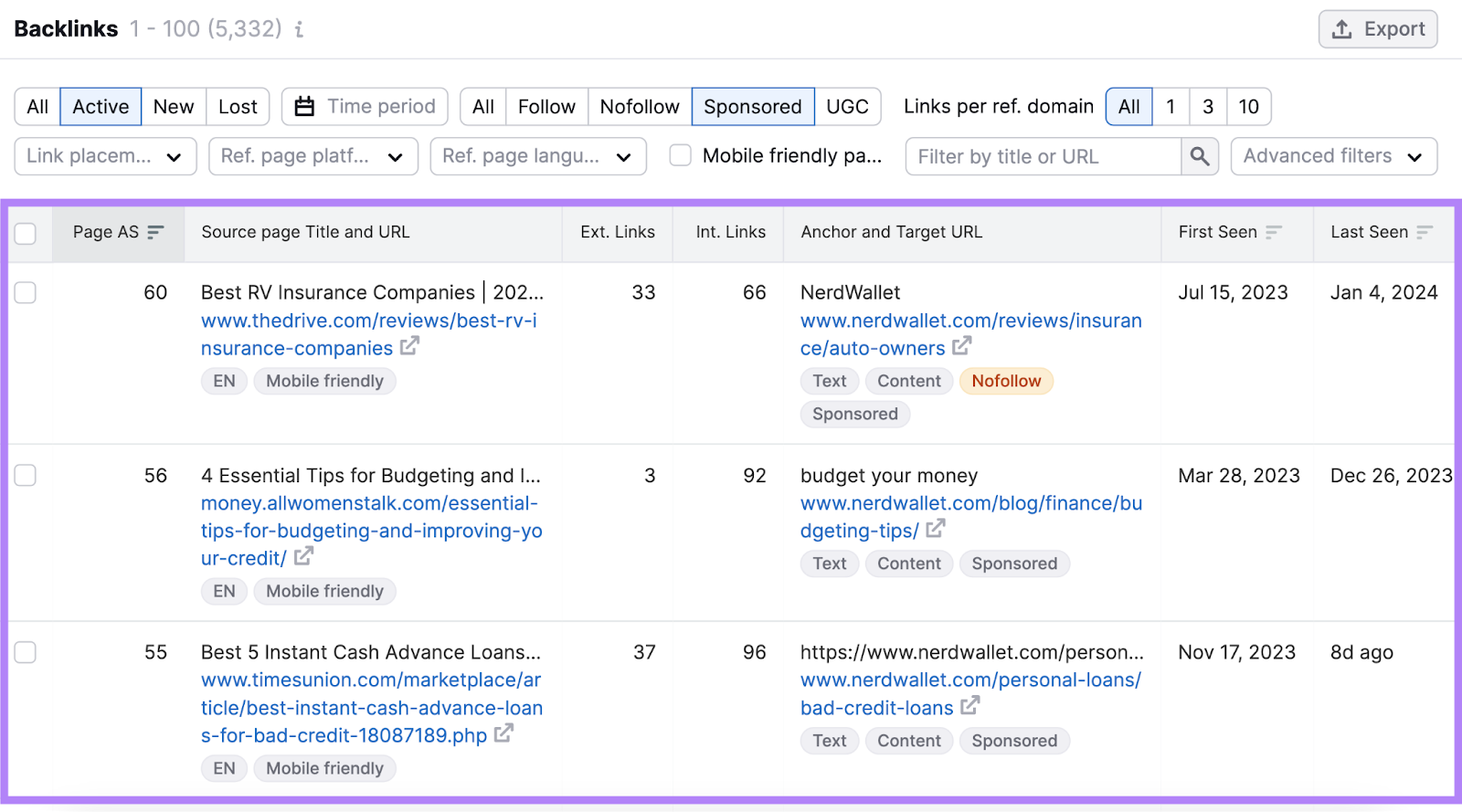Image resolution: width=1462 pixels, height=812 pixels.
Task: Open the Link placement dropdown
Action: (105, 156)
